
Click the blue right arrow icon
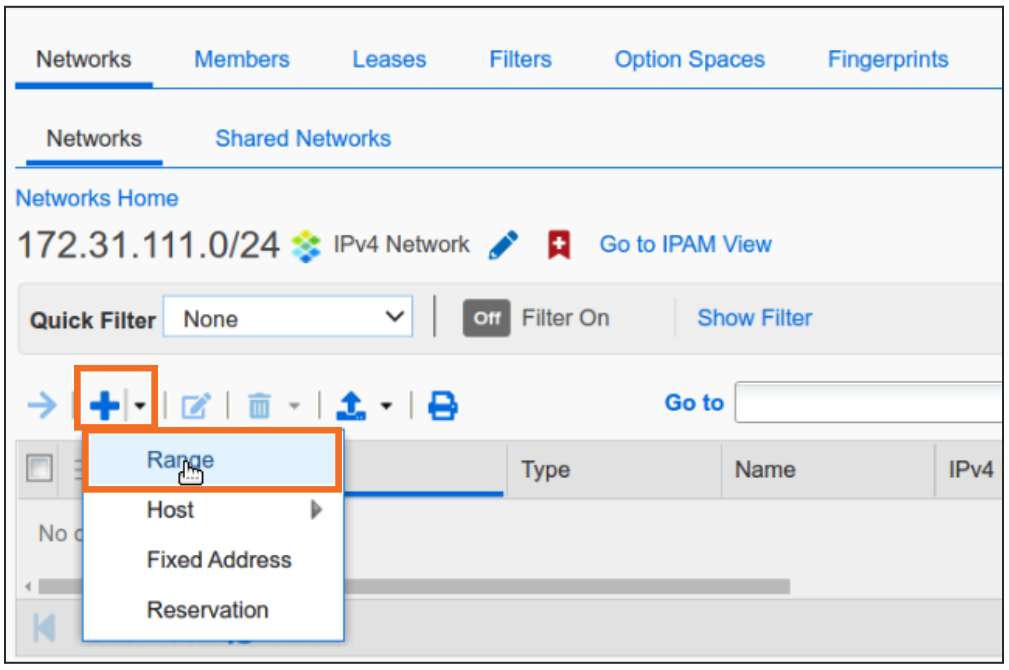coord(42,406)
